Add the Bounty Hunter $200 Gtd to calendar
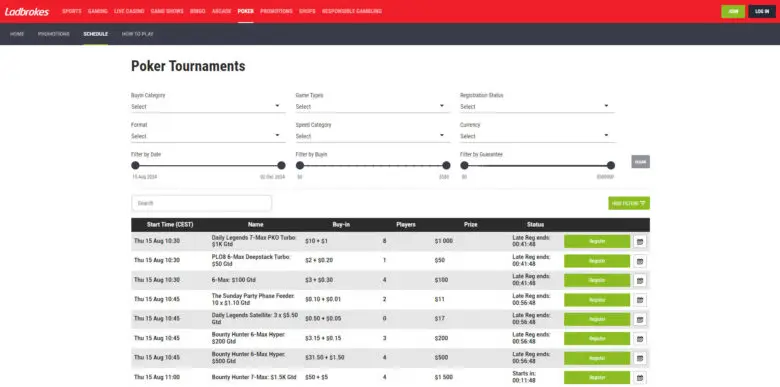Image resolution: width=780 pixels, height=387 pixels. (640, 339)
